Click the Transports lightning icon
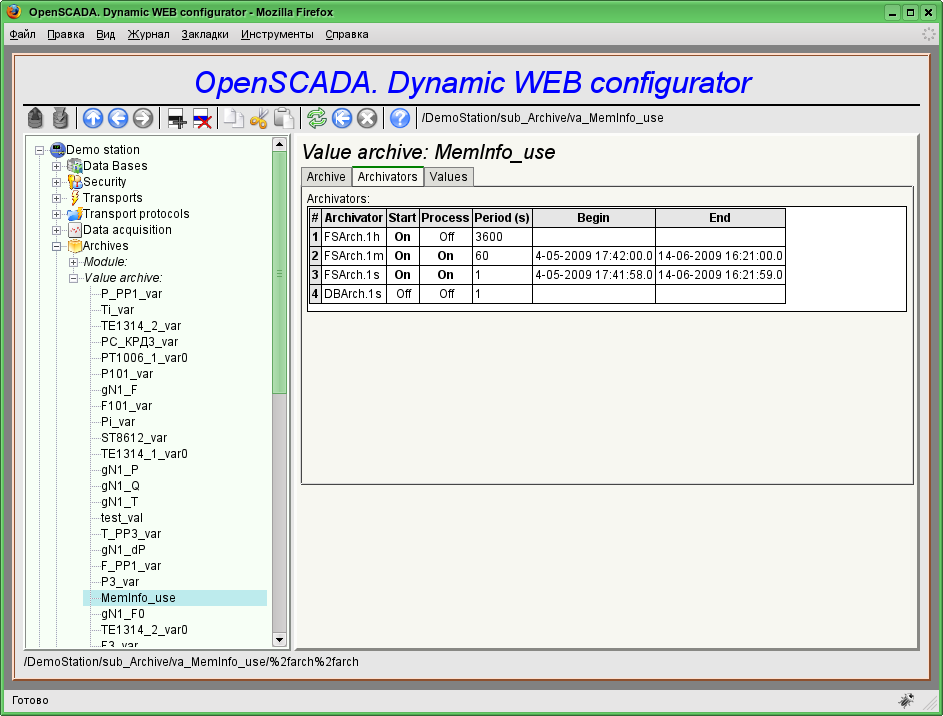 [75, 198]
